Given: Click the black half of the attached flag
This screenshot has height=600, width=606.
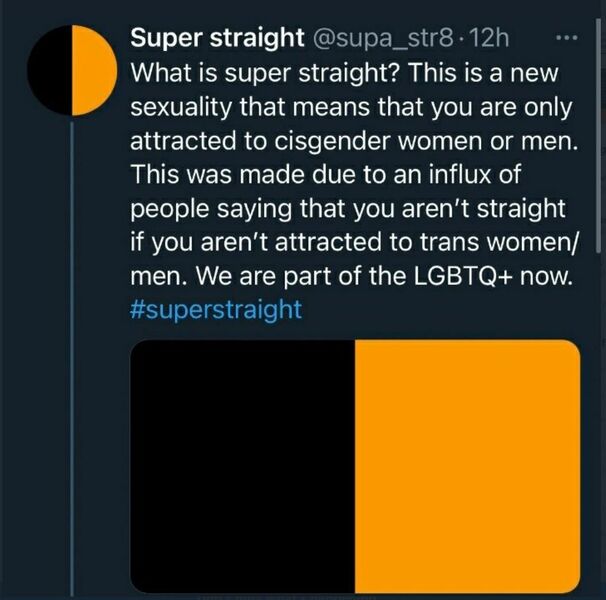Looking at the screenshot, I should [243, 466].
